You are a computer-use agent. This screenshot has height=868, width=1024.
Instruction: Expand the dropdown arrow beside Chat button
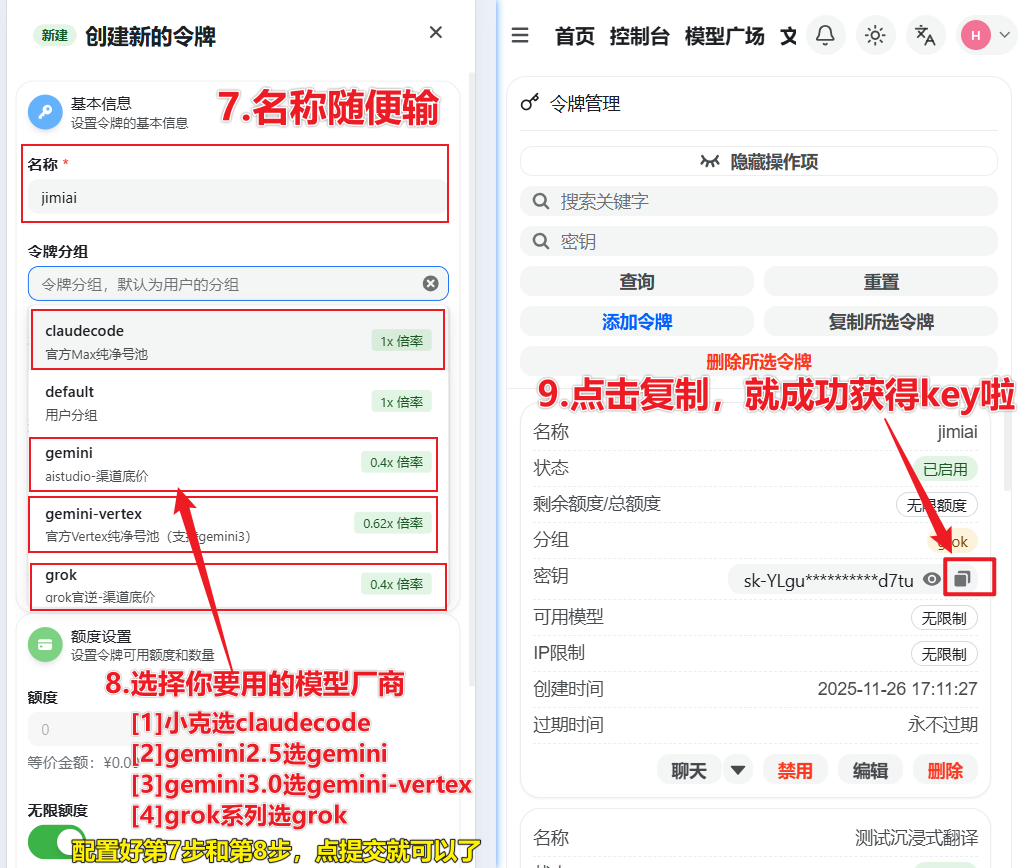(x=738, y=770)
